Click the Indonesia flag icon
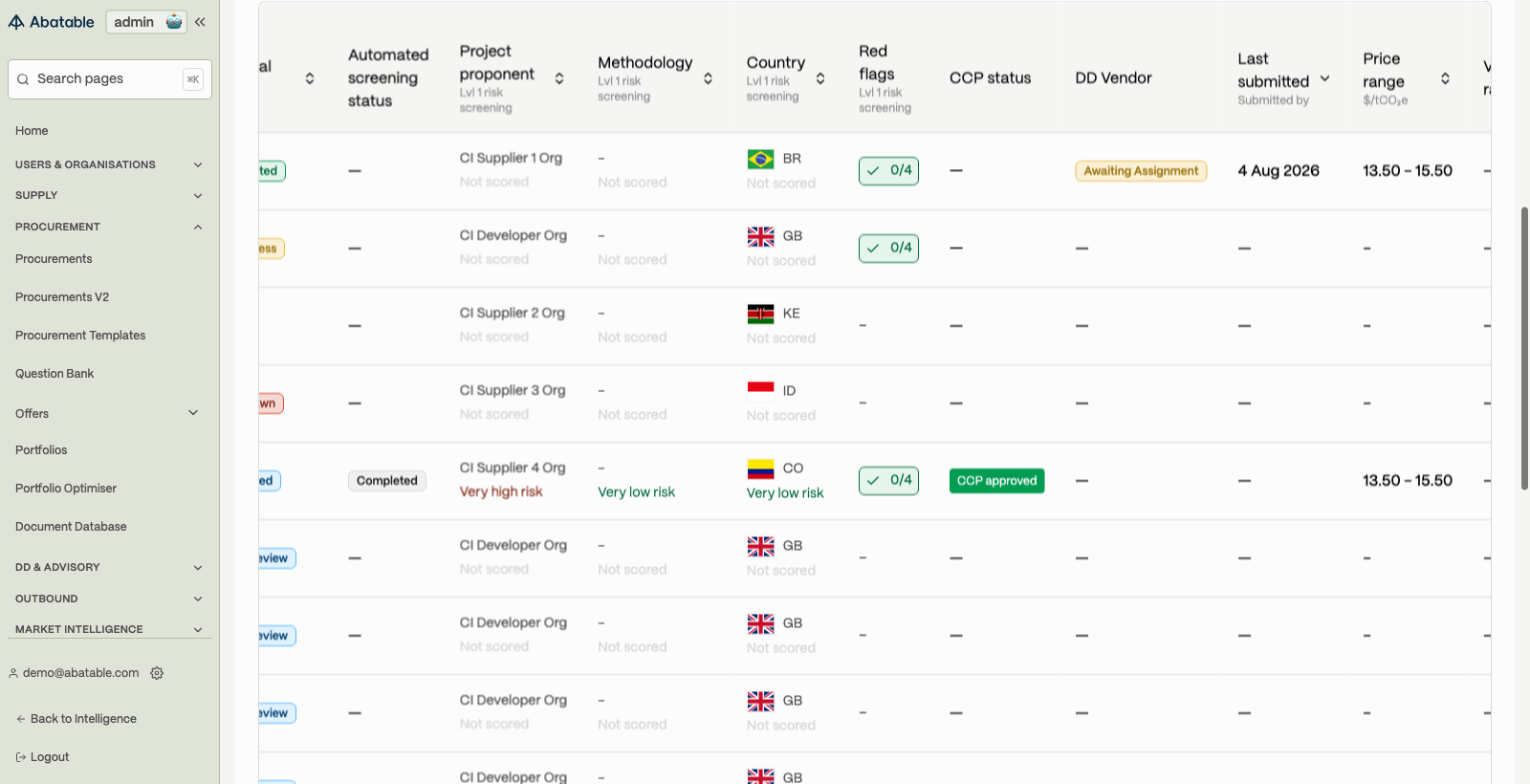1530x784 pixels. 760,391
